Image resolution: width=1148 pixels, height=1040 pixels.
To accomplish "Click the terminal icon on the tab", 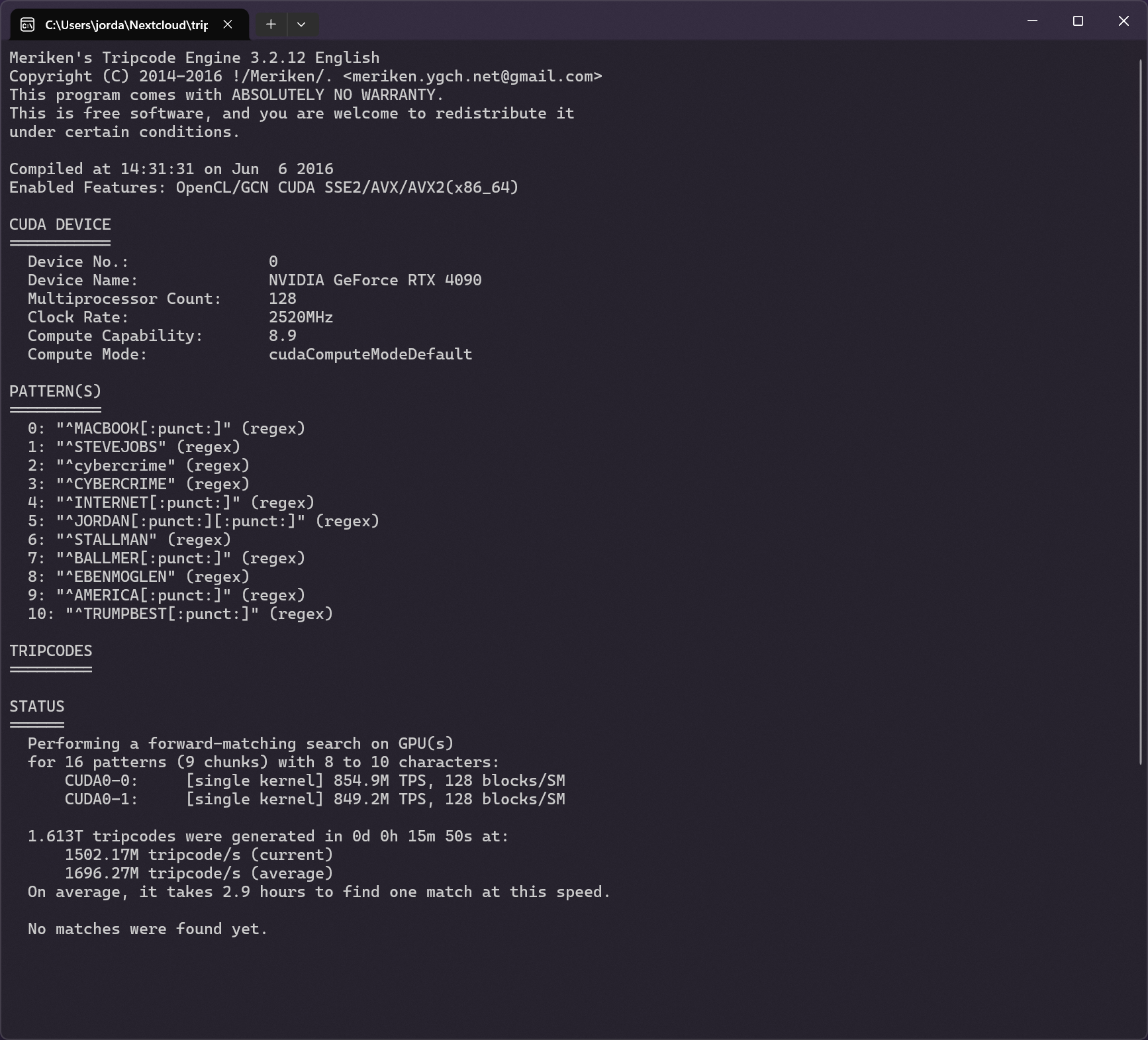I will (x=27, y=25).
